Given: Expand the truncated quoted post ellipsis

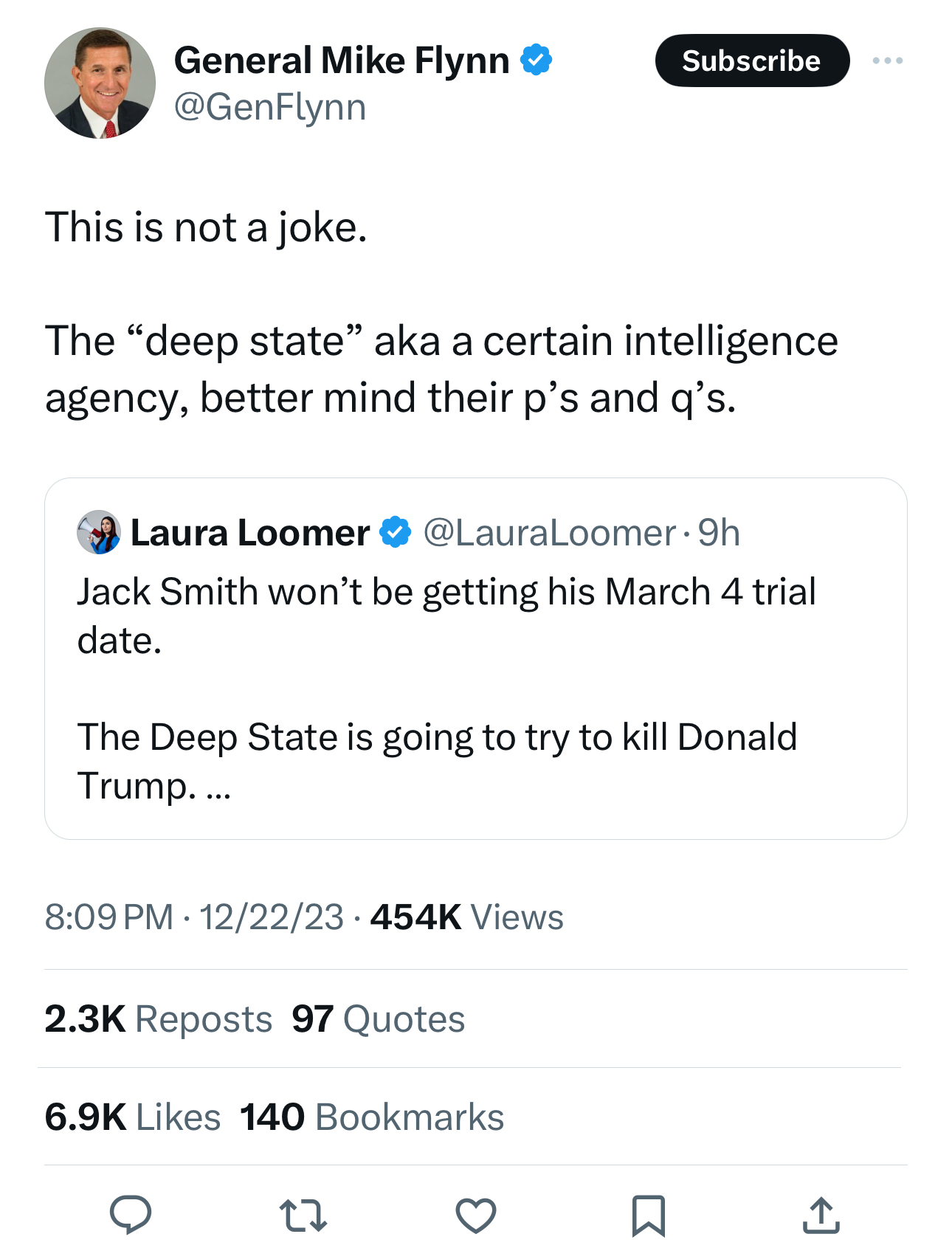Looking at the screenshot, I should click(218, 787).
